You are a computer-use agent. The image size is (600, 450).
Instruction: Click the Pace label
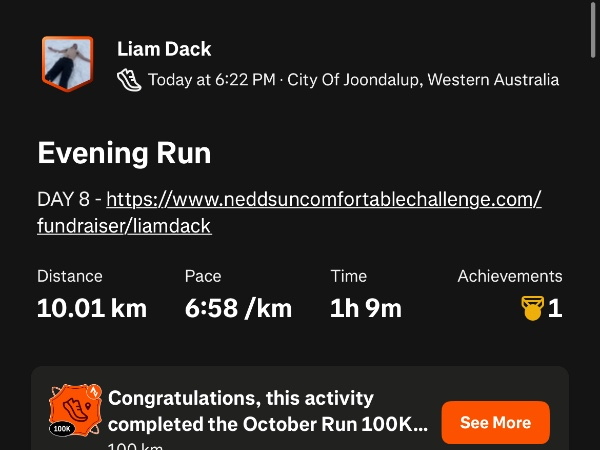click(203, 276)
